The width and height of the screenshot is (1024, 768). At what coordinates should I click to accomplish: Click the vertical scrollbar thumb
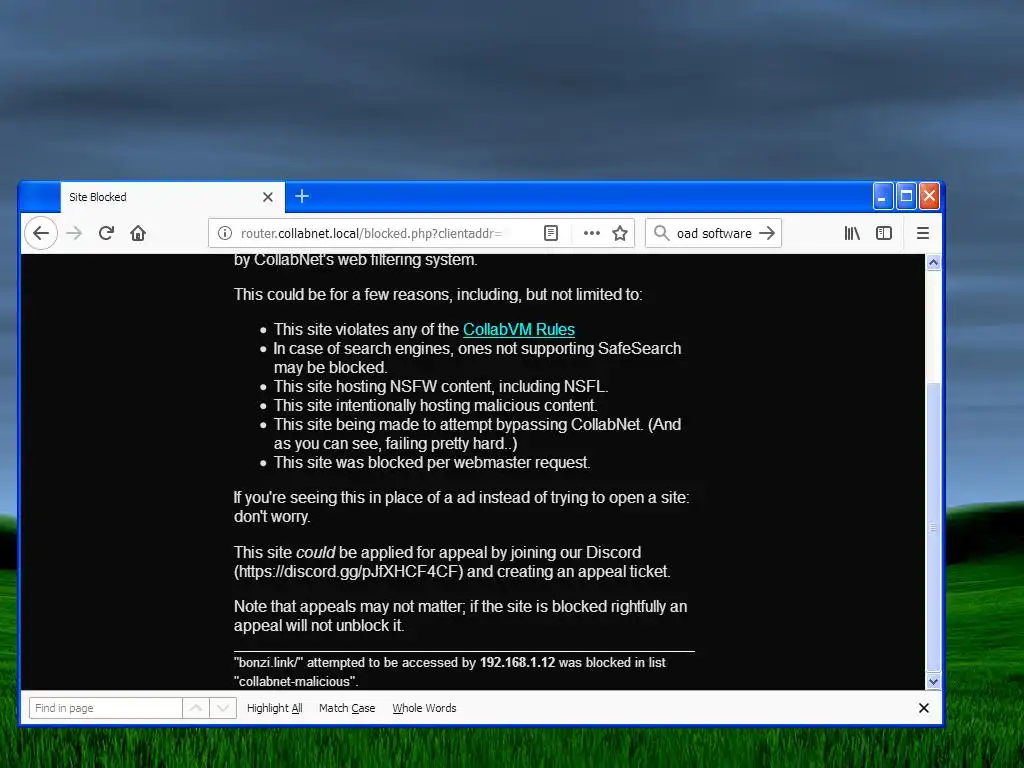934,526
